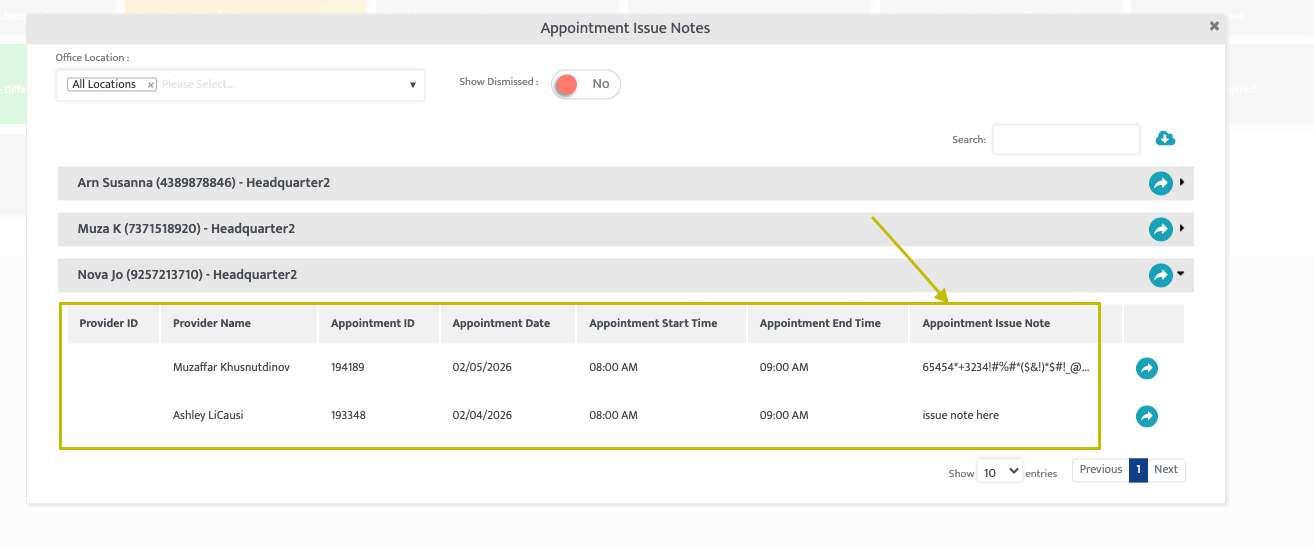The width and height of the screenshot is (1314, 549).
Task: Click share arrow icon for Arn Susanna
Action: pos(1160,183)
